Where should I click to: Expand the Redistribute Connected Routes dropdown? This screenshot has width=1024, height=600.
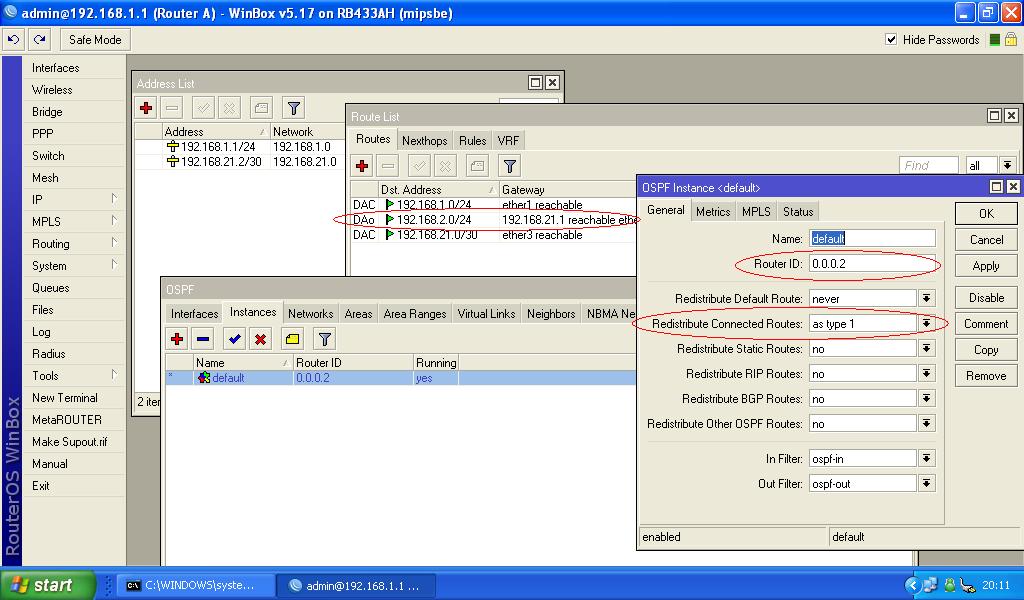tap(927, 324)
